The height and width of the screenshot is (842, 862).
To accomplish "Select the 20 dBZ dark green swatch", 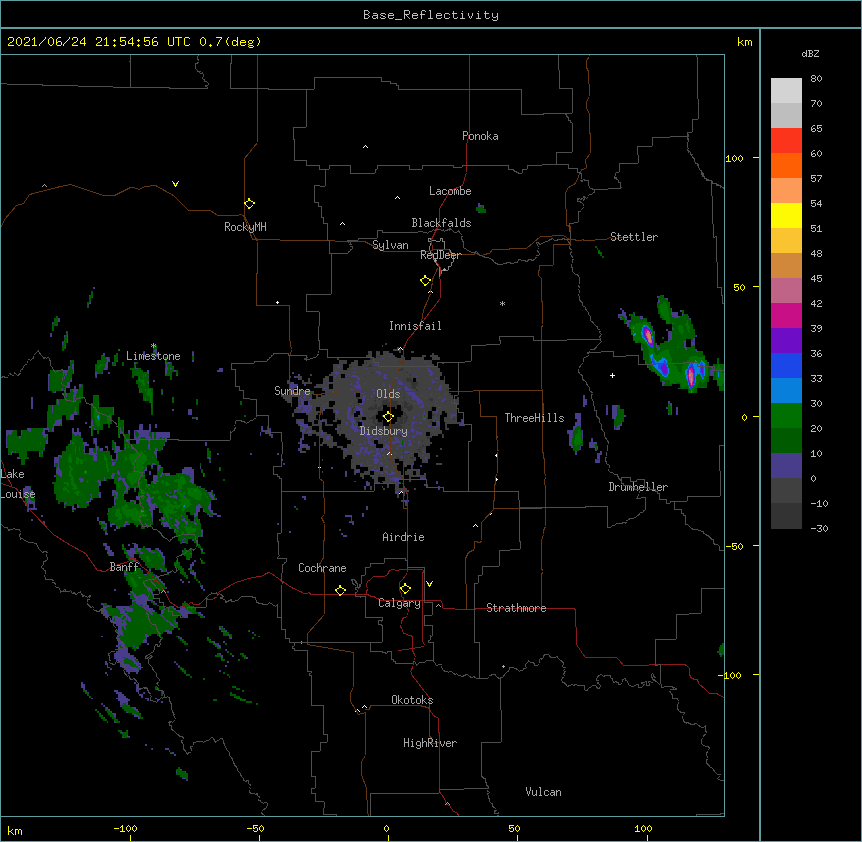I will click(x=786, y=441).
